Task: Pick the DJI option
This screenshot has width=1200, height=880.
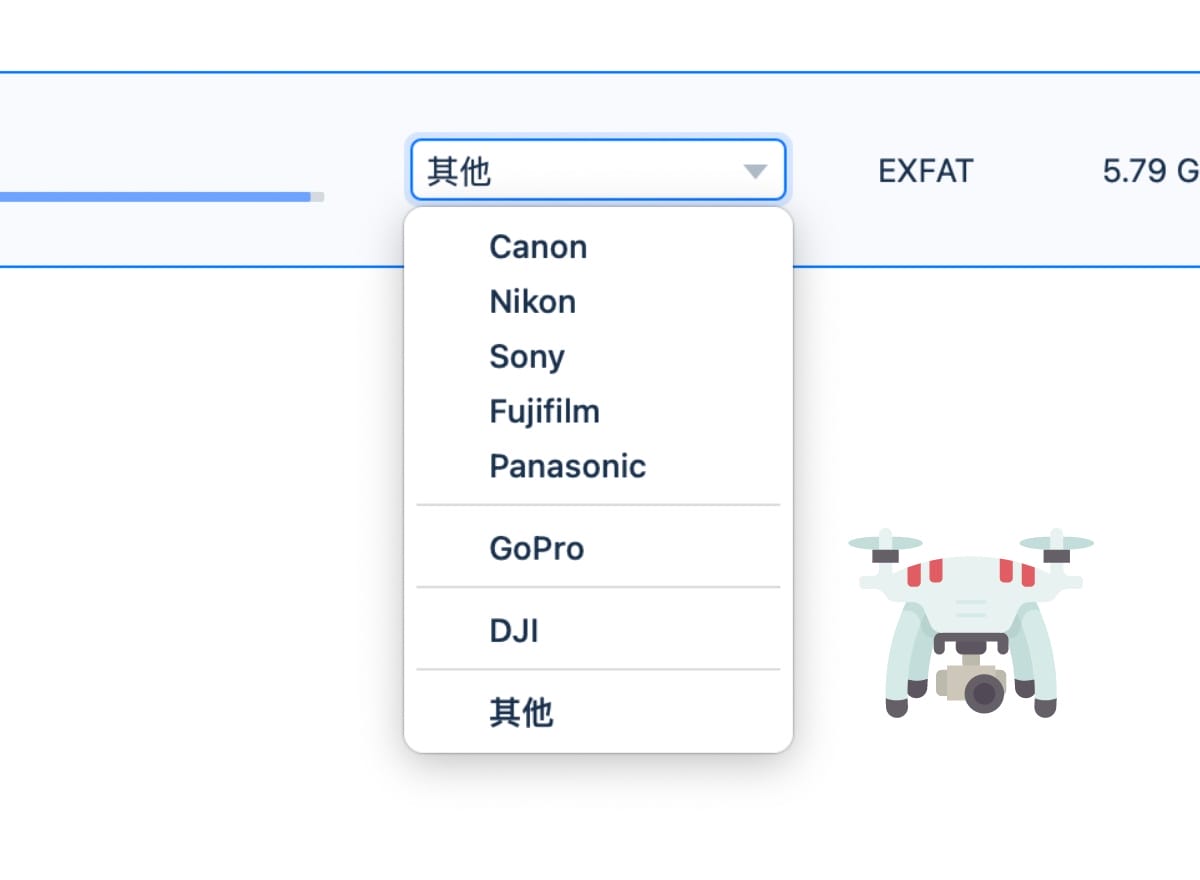Action: pos(514,631)
